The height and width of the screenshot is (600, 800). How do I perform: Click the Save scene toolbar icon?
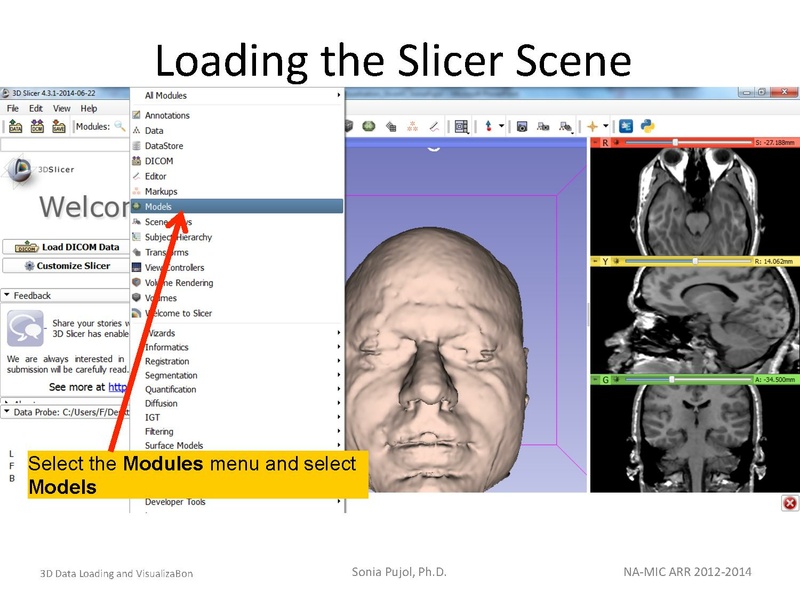(x=59, y=126)
